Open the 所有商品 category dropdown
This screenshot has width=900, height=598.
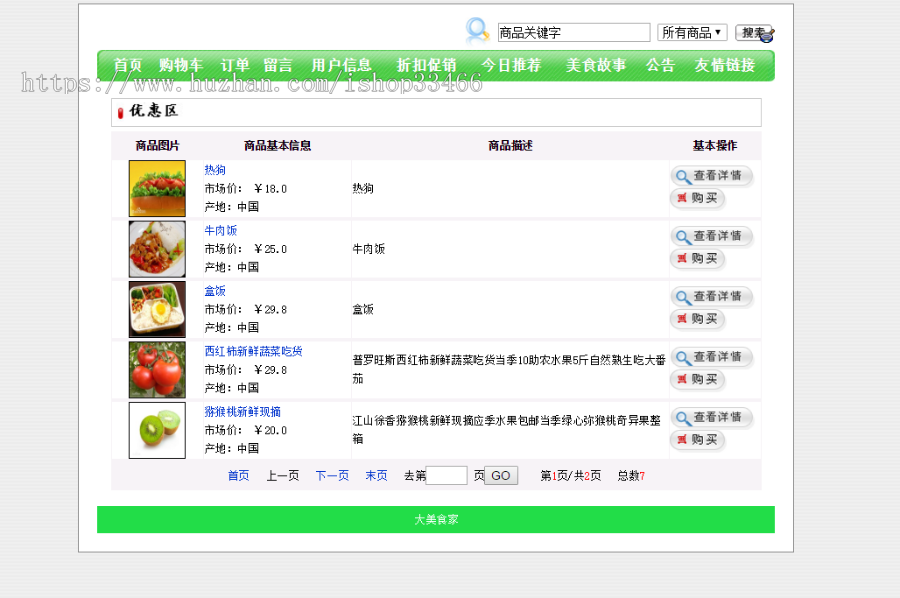692,31
